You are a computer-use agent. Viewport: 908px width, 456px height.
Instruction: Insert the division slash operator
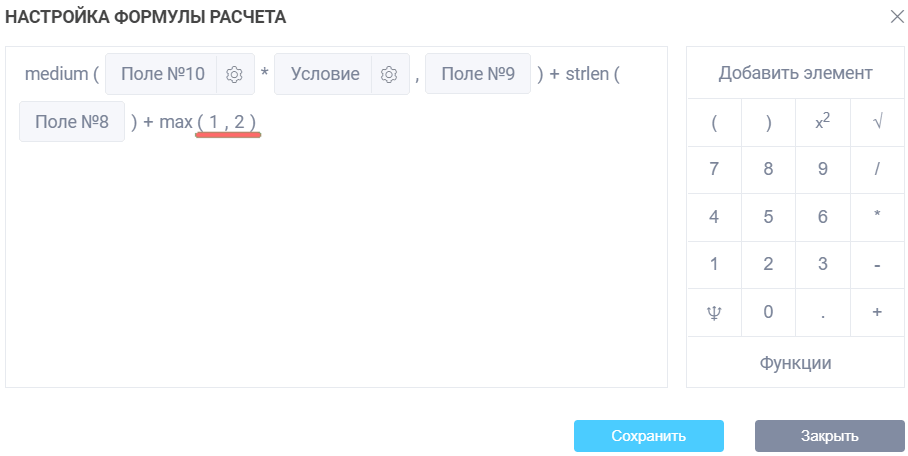coord(877,169)
